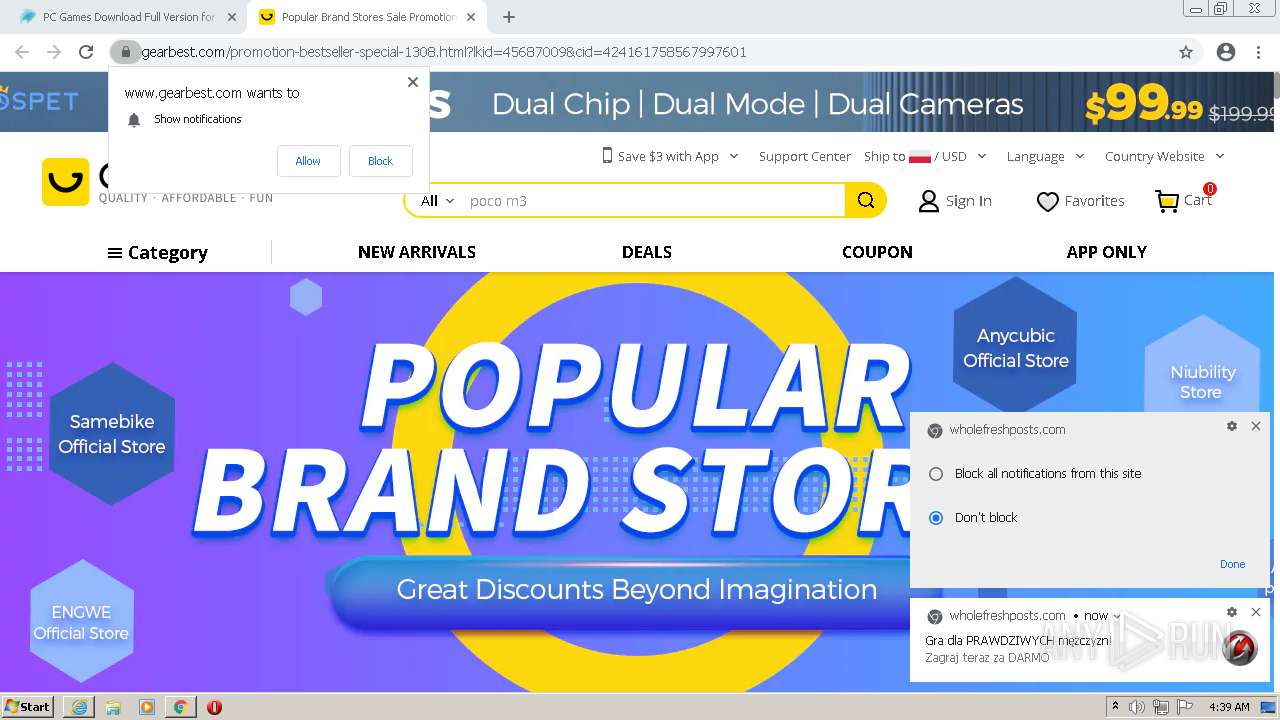Viewport: 1280px width, 720px height.
Task: Open ENGWE Official Store hexagon
Action: pyautogui.click(x=82, y=621)
